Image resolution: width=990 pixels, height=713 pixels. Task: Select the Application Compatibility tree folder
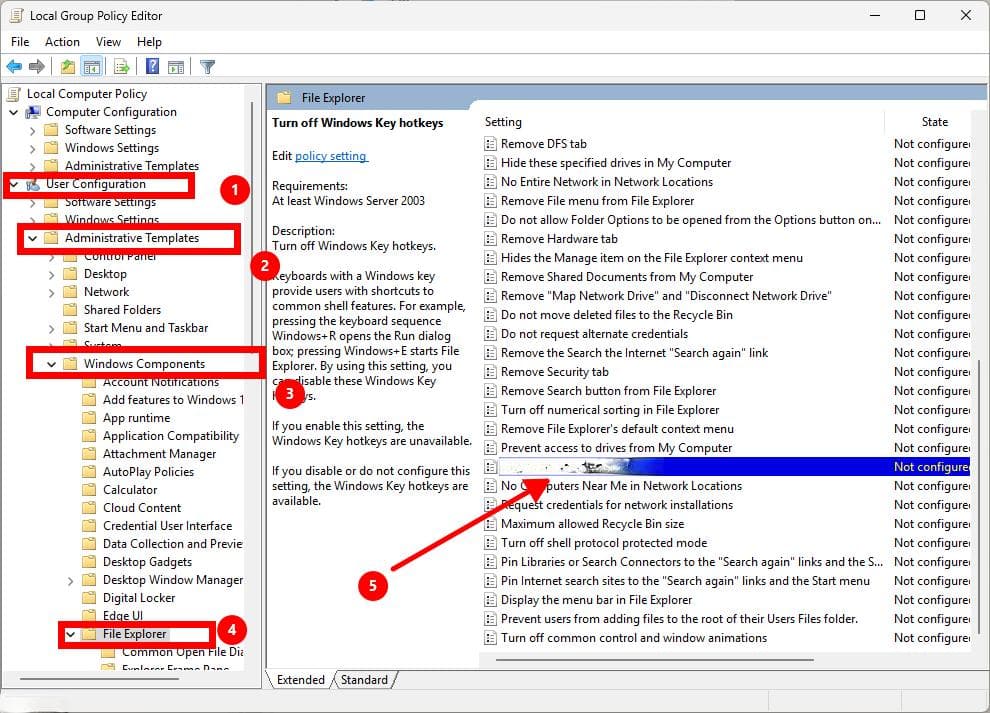click(171, 436)
